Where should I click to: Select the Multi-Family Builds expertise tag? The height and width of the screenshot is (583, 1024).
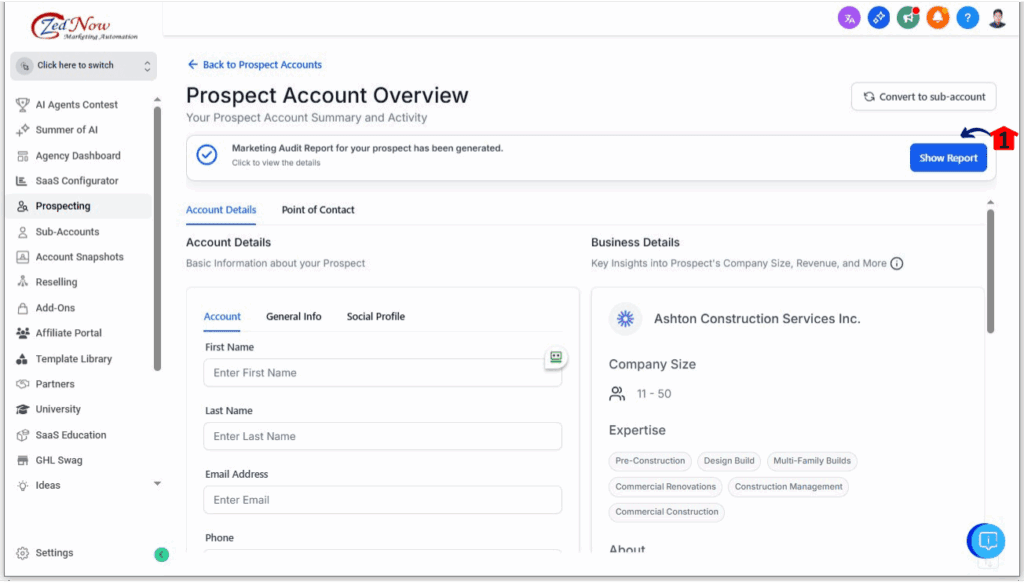coord(812,461)
